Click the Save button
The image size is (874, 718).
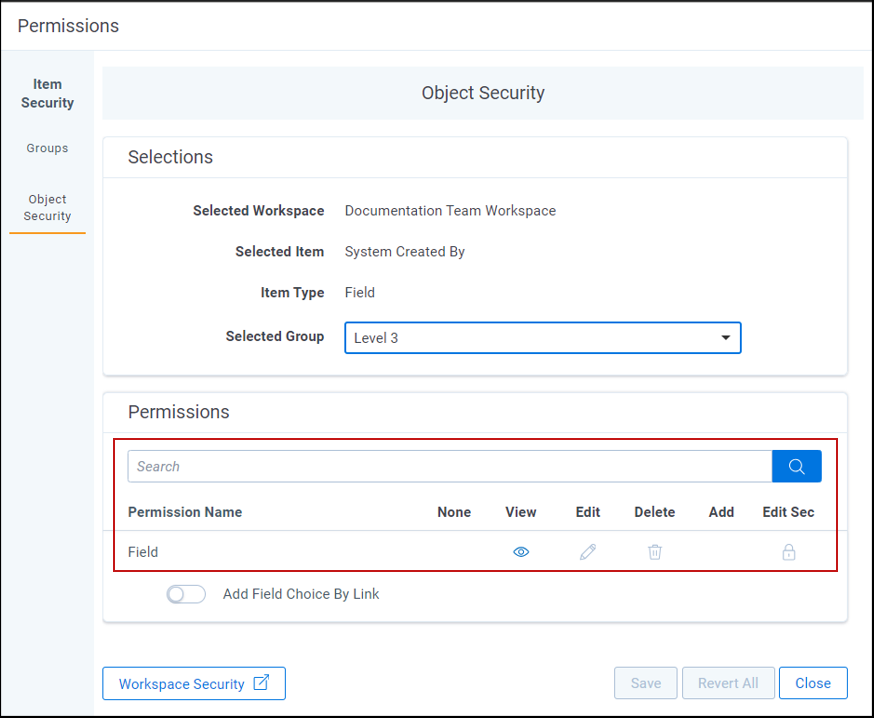645,683
